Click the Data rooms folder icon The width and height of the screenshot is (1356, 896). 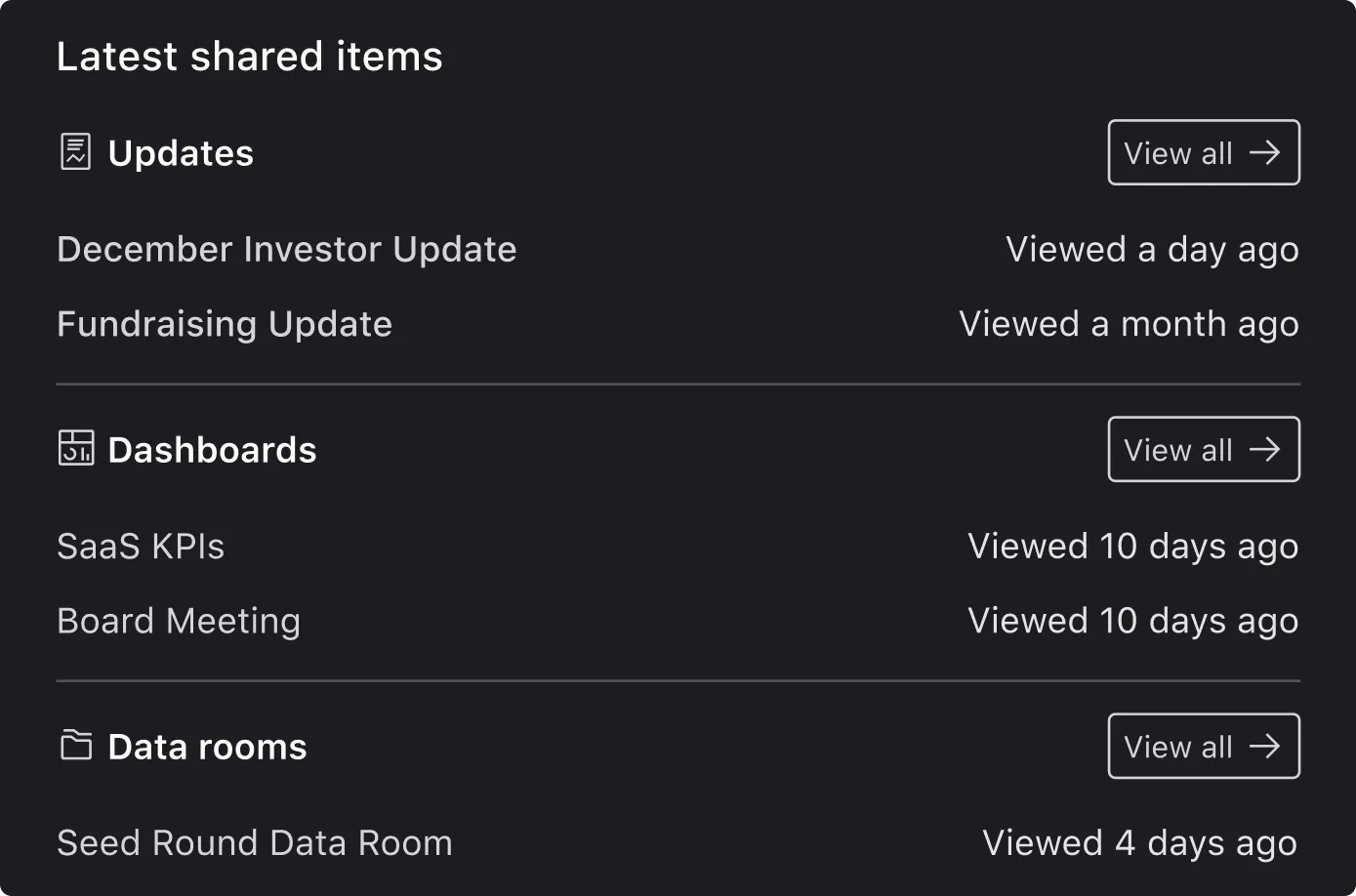point(76,746)
